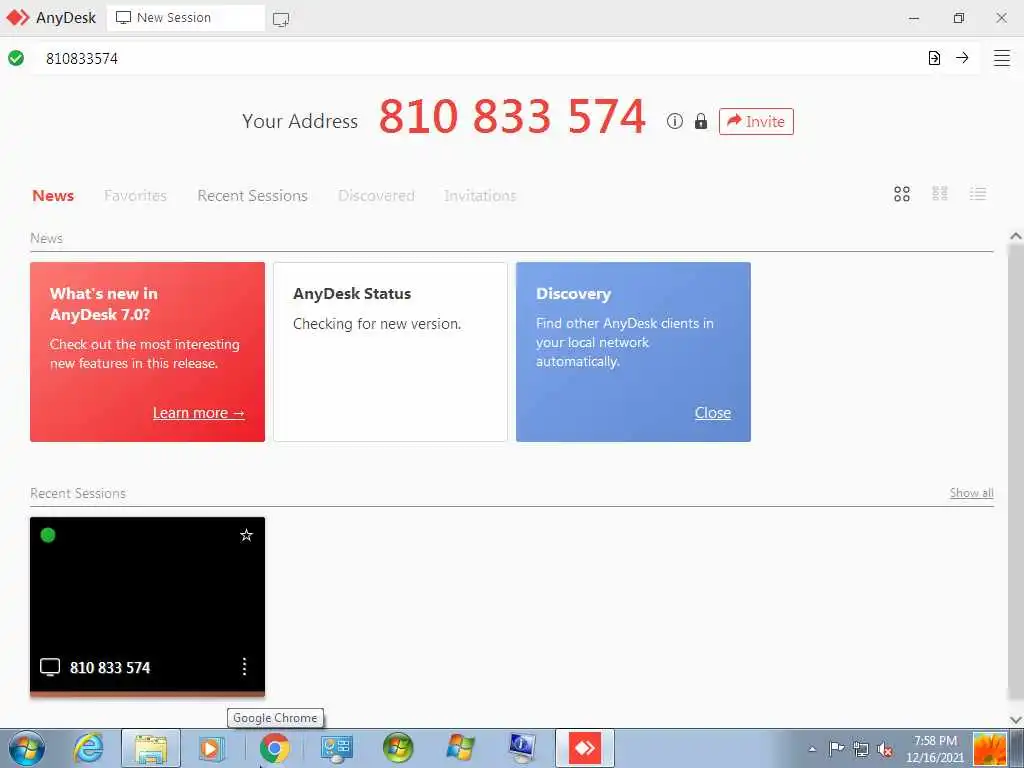Click the muted volume tray icon
1024x768 pixels.
tap(885, 749)
